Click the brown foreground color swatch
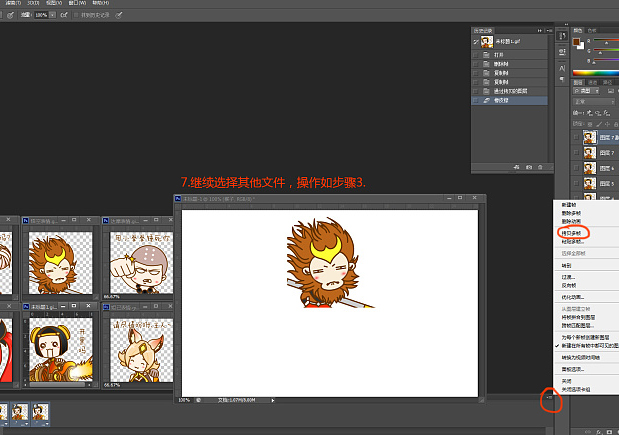Image resolution: width=619 pixels, height=435 pixels. click(x=576, y=42)
